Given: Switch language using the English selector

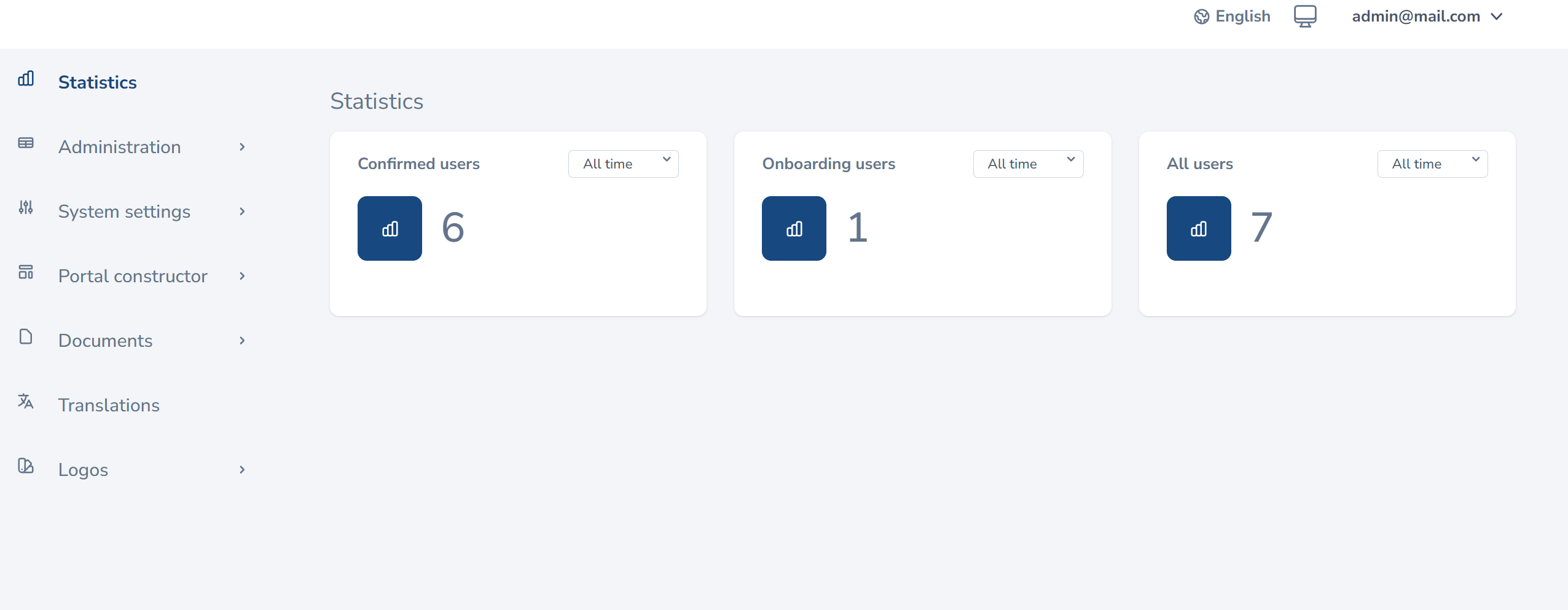Looking at the screenshot, I should click(x=1232, y=17).
